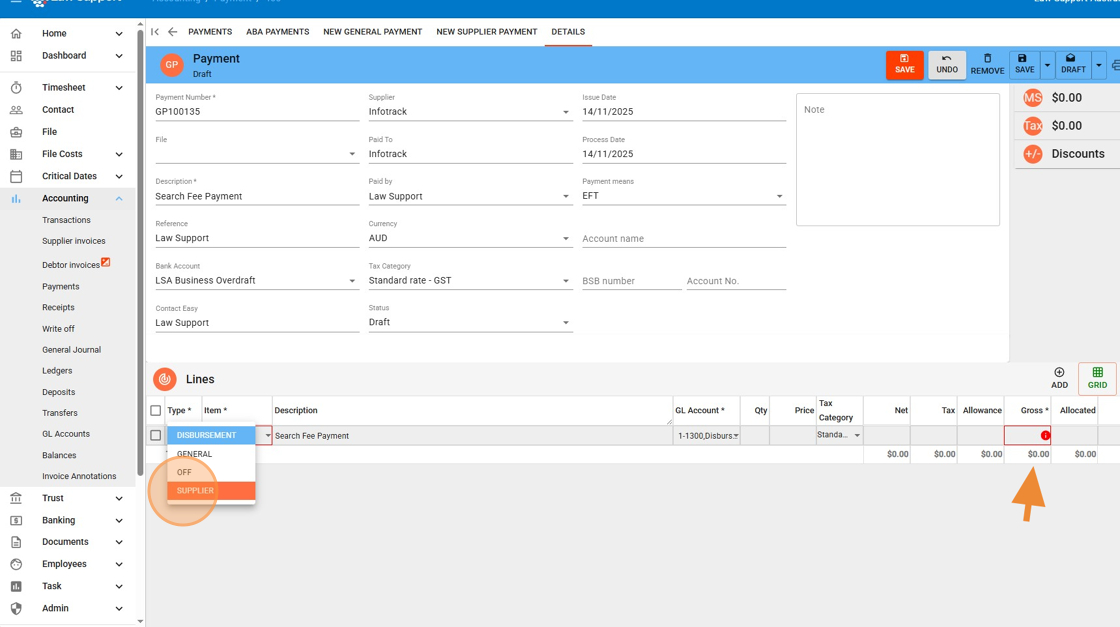
Task: Tick the header checkbox in the Lines table
Action: coord(156,410)
